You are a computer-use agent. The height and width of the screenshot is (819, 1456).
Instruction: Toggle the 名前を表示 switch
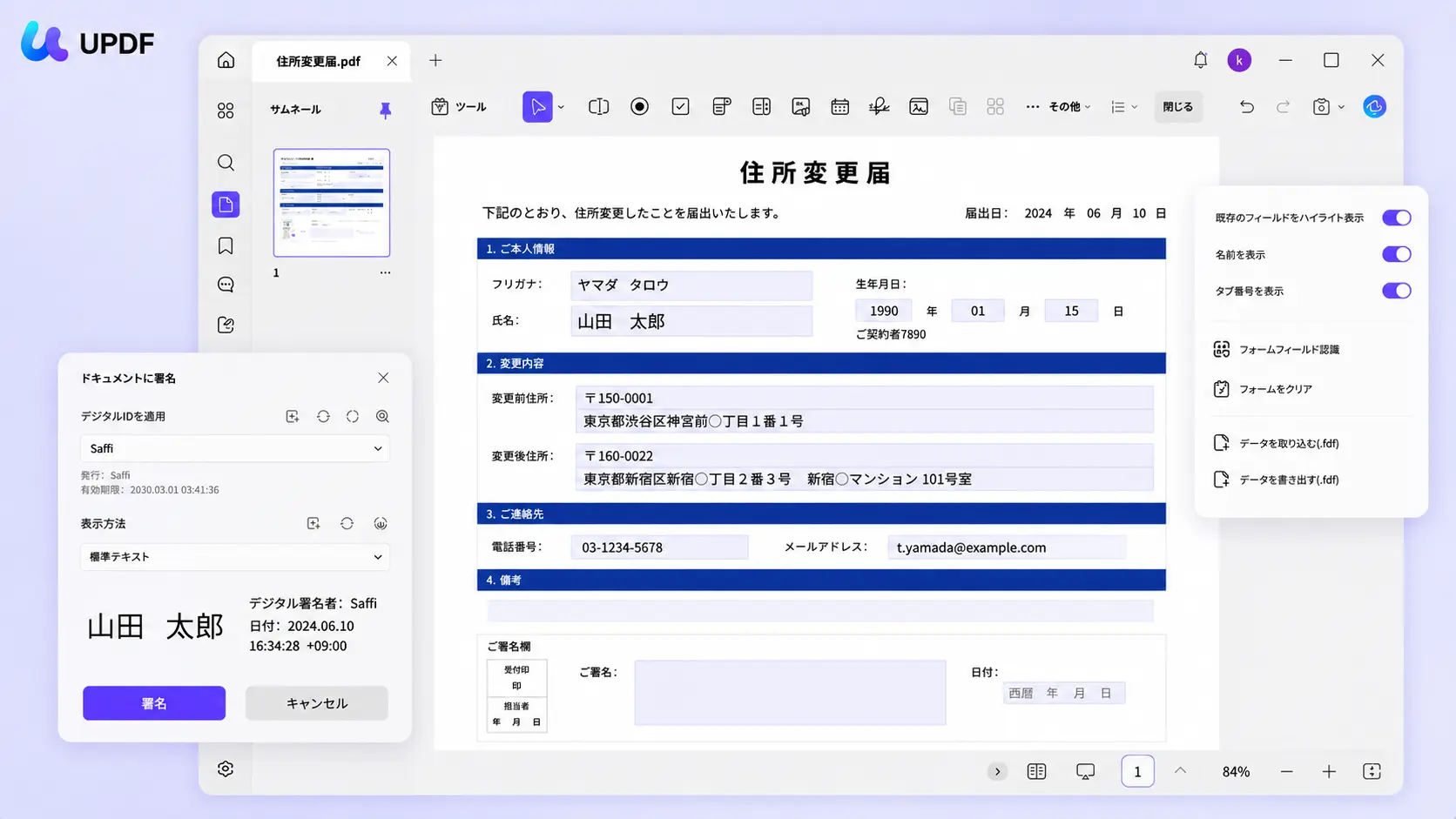tap(1396, 254)
